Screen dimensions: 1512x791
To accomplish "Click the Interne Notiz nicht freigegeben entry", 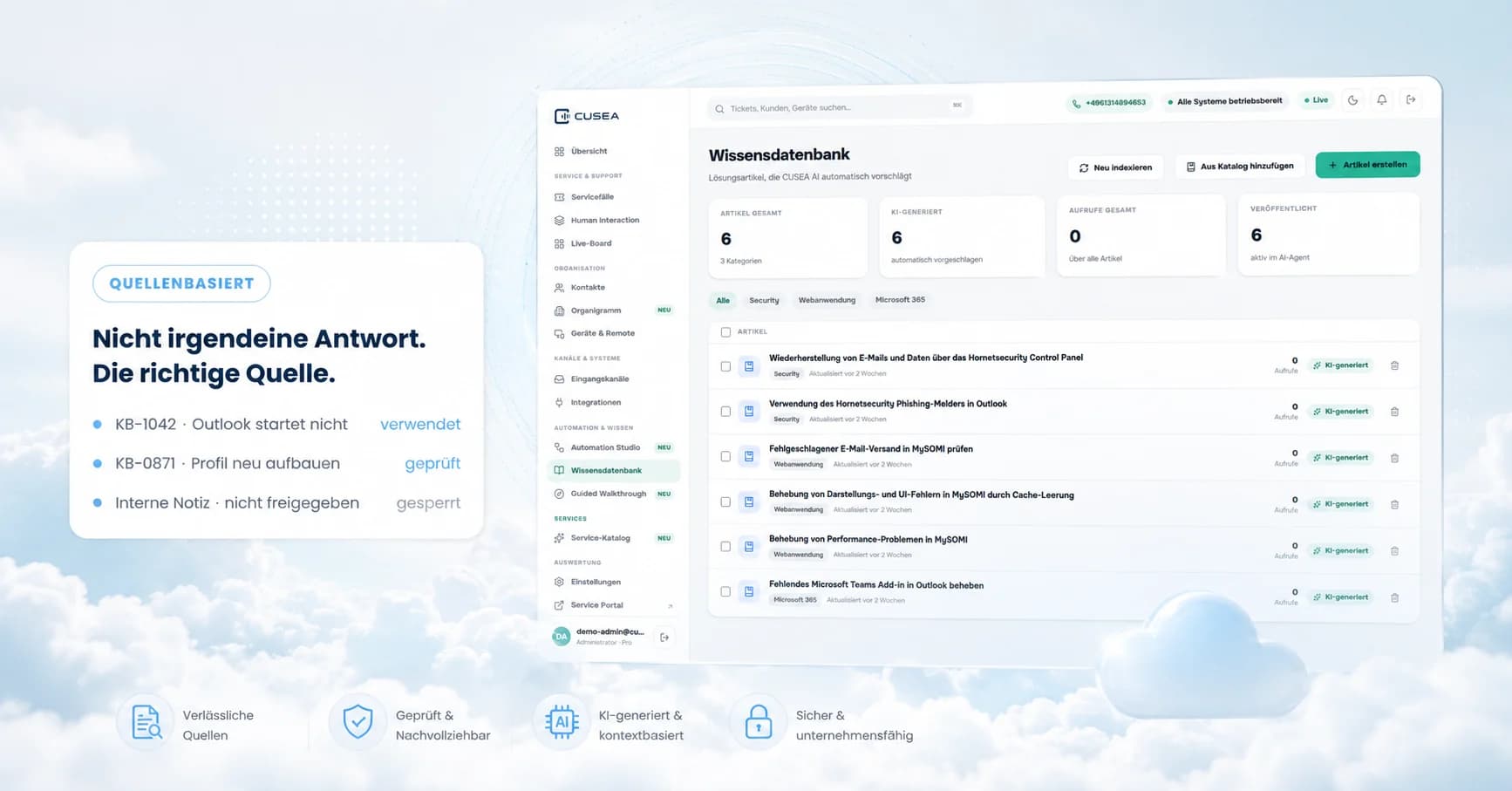I will (x=277, y=503).
